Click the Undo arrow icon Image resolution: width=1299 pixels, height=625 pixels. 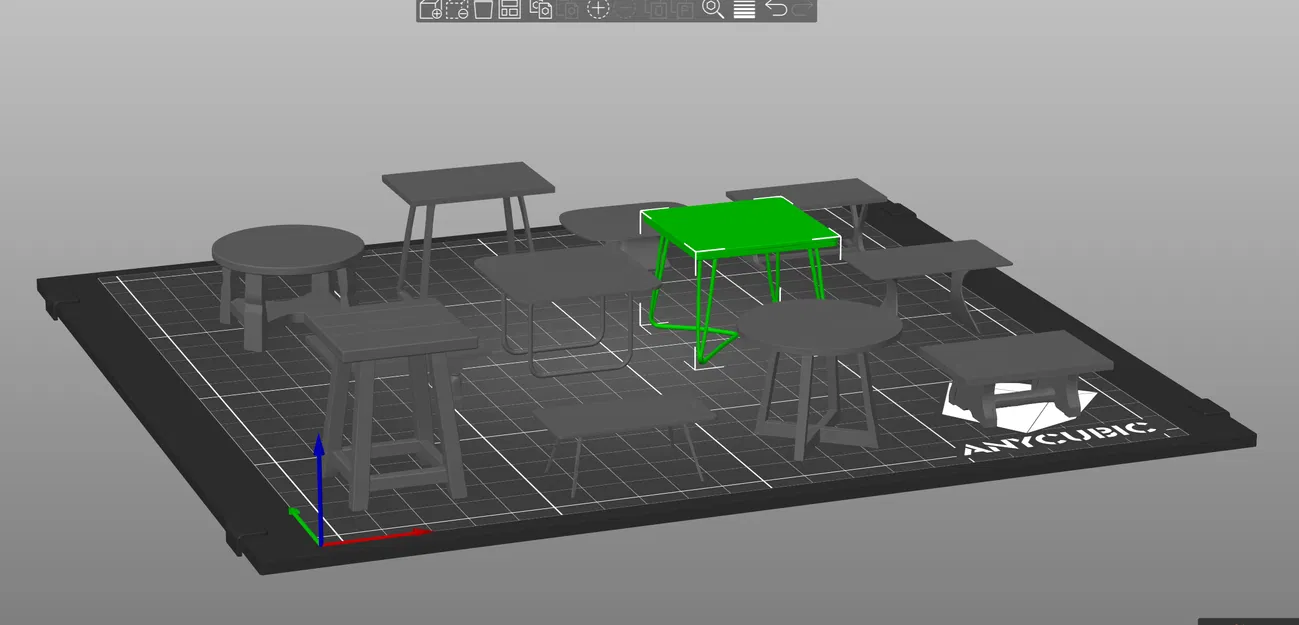[775, 11]
